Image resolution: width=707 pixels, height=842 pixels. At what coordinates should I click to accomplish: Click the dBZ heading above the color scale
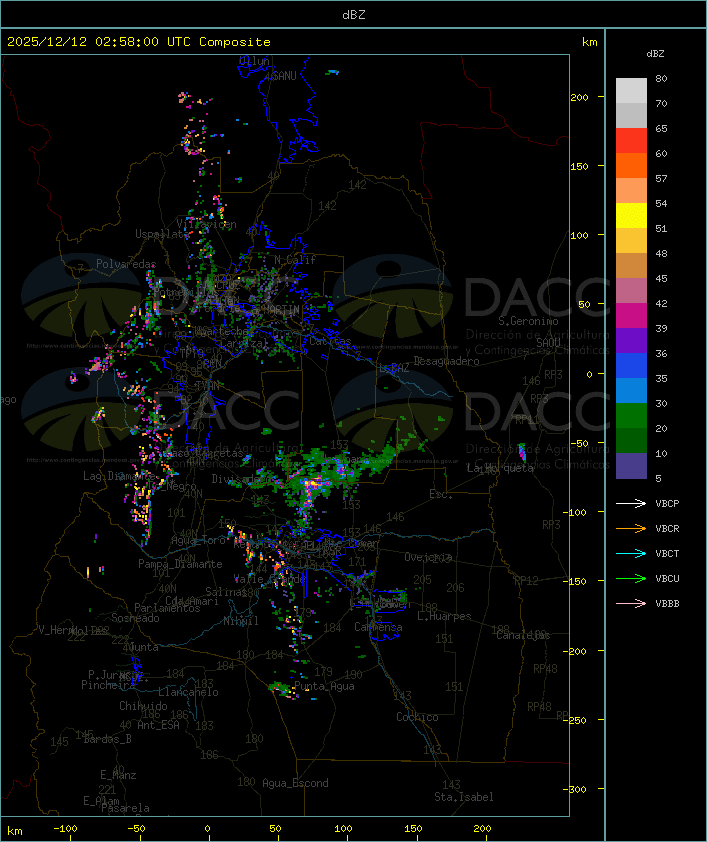pos(655,54)
